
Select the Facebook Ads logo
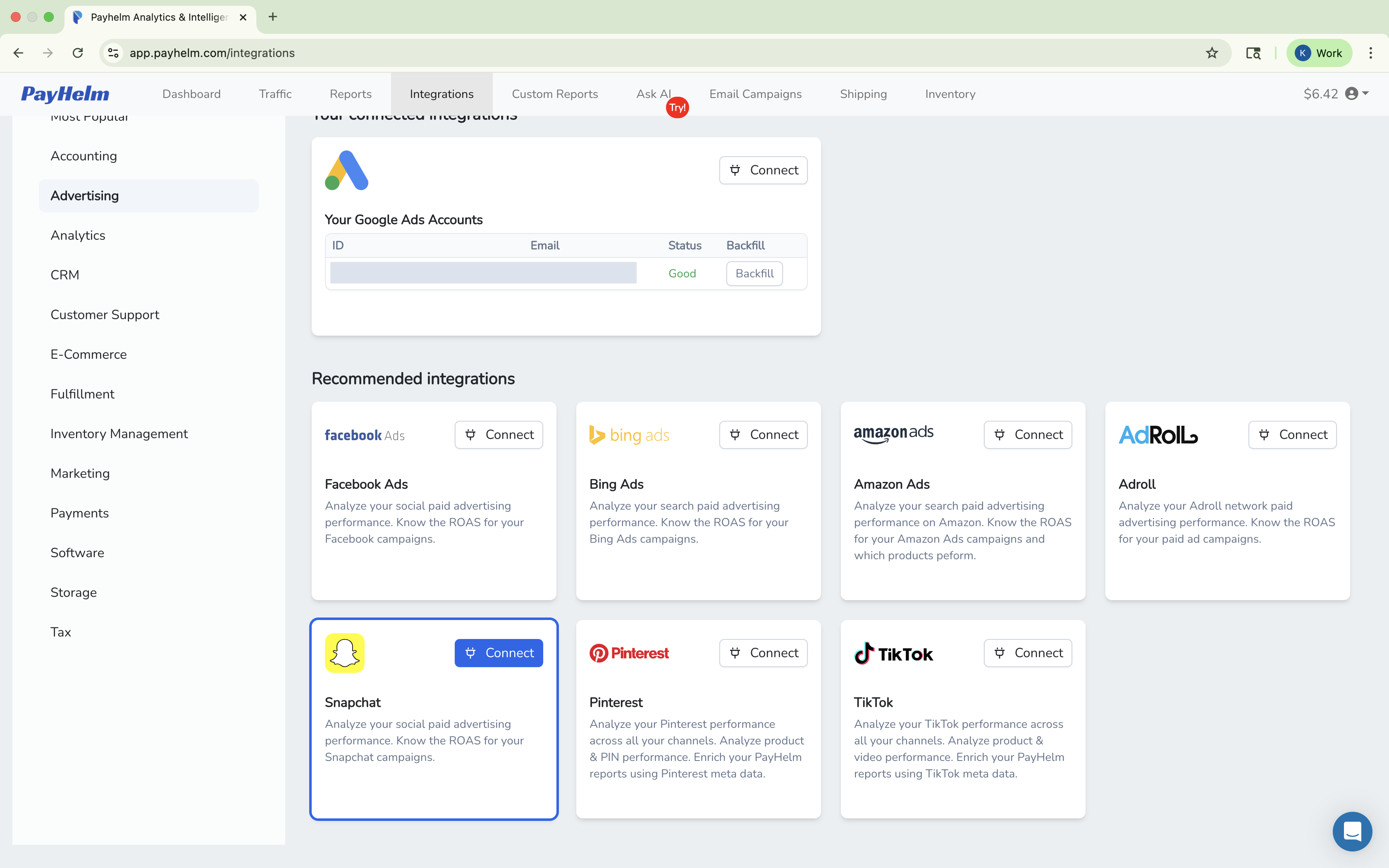point(364,434)
